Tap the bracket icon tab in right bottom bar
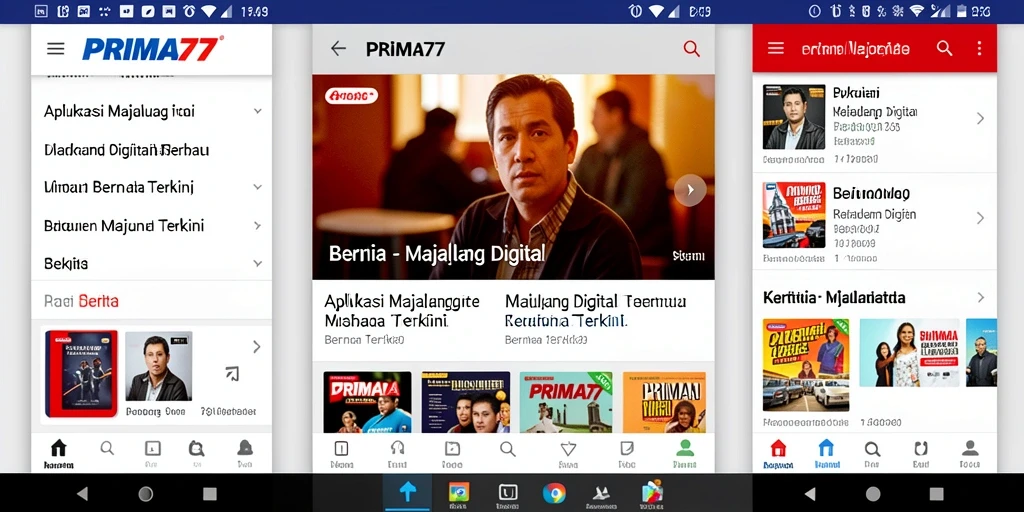This screenshot has width=1024, height=512. click(x=921, y=453)
